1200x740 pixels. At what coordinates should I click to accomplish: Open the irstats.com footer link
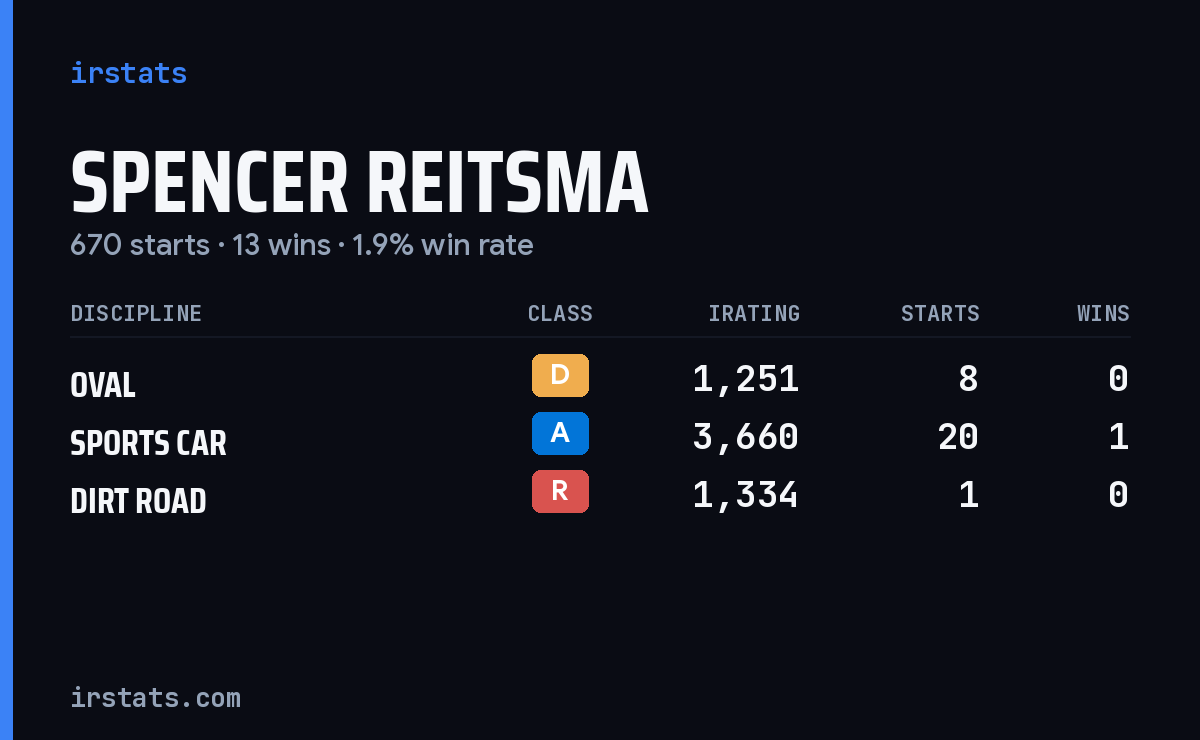[156, 698]
